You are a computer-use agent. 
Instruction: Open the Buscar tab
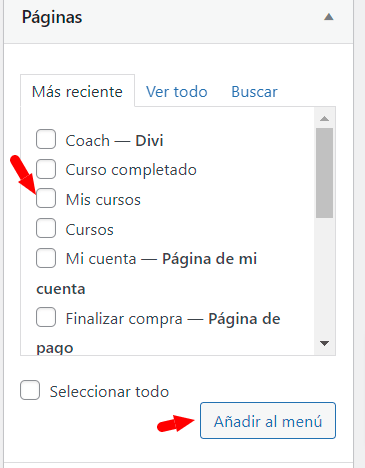point(254,92)
